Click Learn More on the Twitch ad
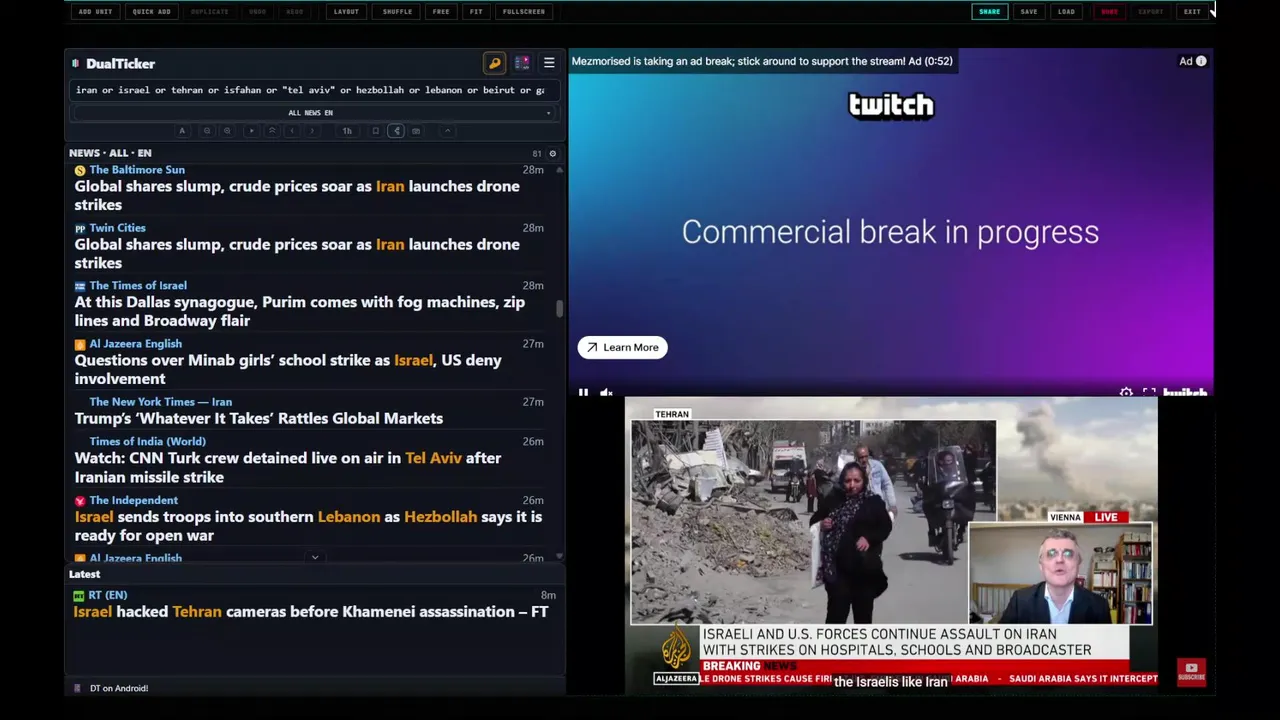The width and height of the screenshot is (1280, 720). (x=622, y=347)
